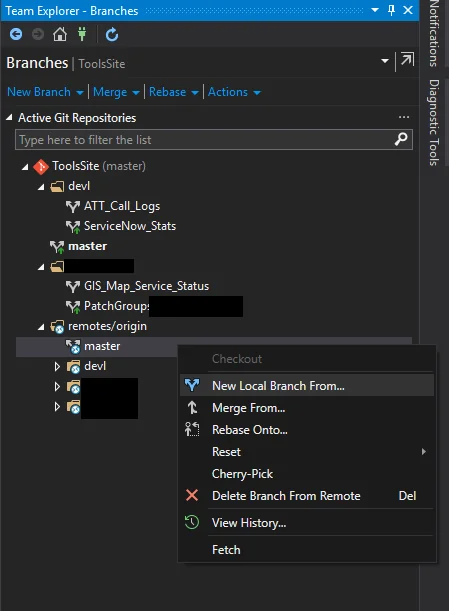The width and height of the screenshot is (449, 611).
Task: Go to Team Explorer Home icon
Action: coord(60,34)
